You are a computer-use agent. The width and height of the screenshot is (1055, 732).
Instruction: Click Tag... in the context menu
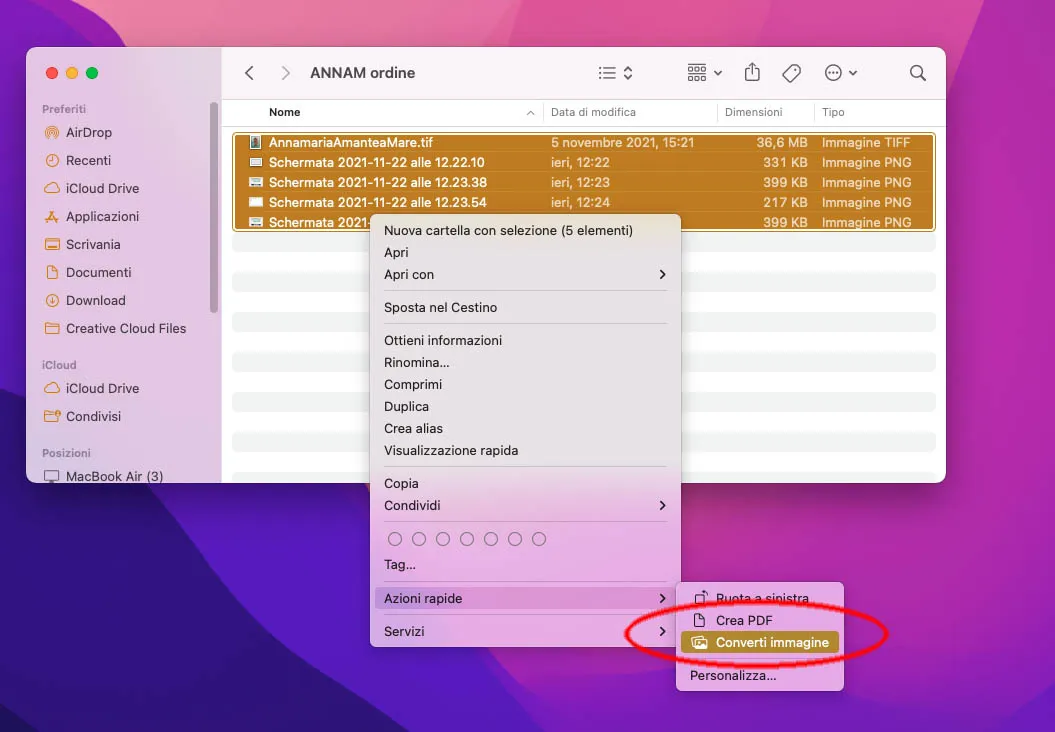point(400,564)
